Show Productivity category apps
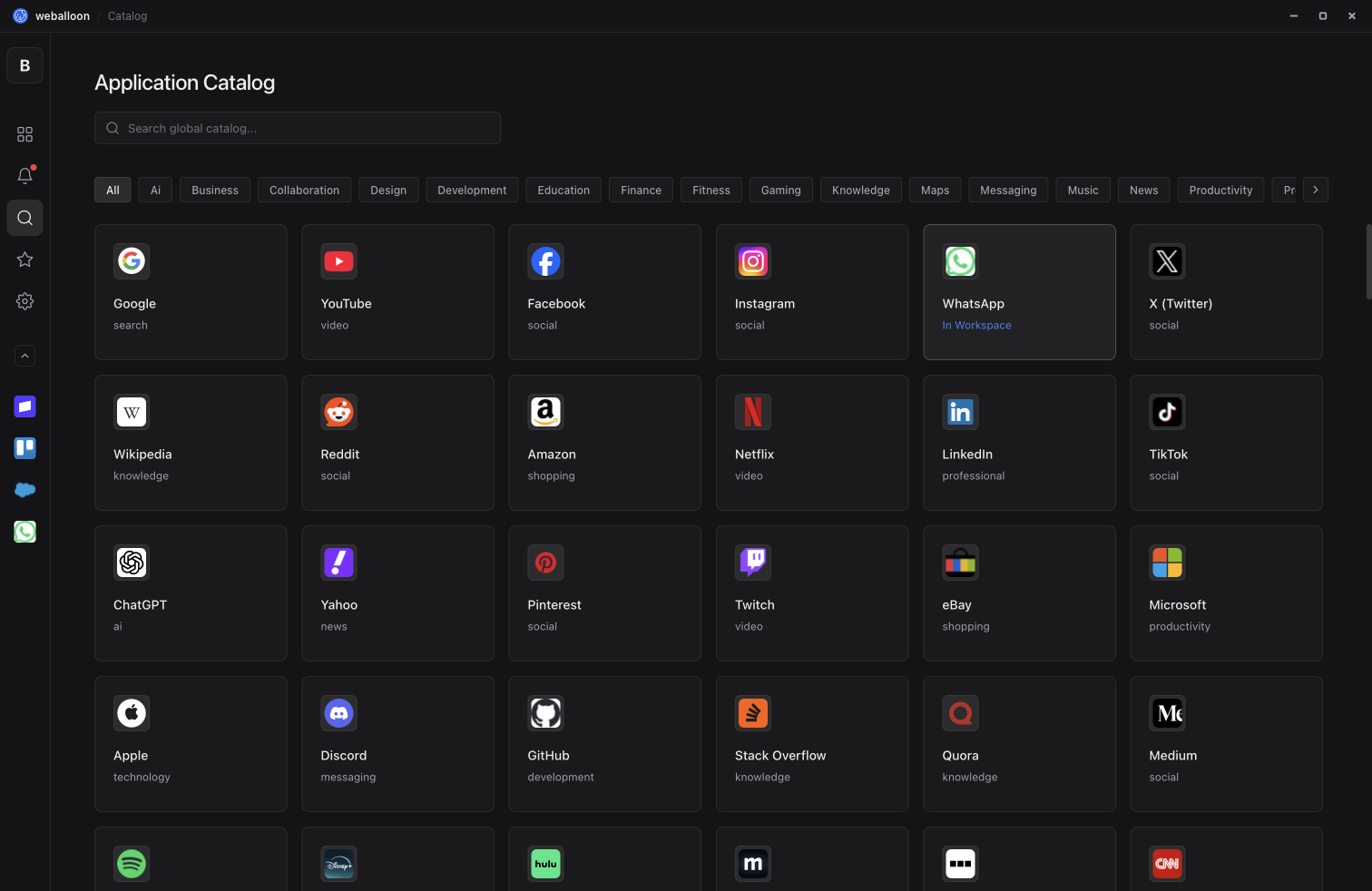This screenshot has width=1372, height=891. [1220, 191]
